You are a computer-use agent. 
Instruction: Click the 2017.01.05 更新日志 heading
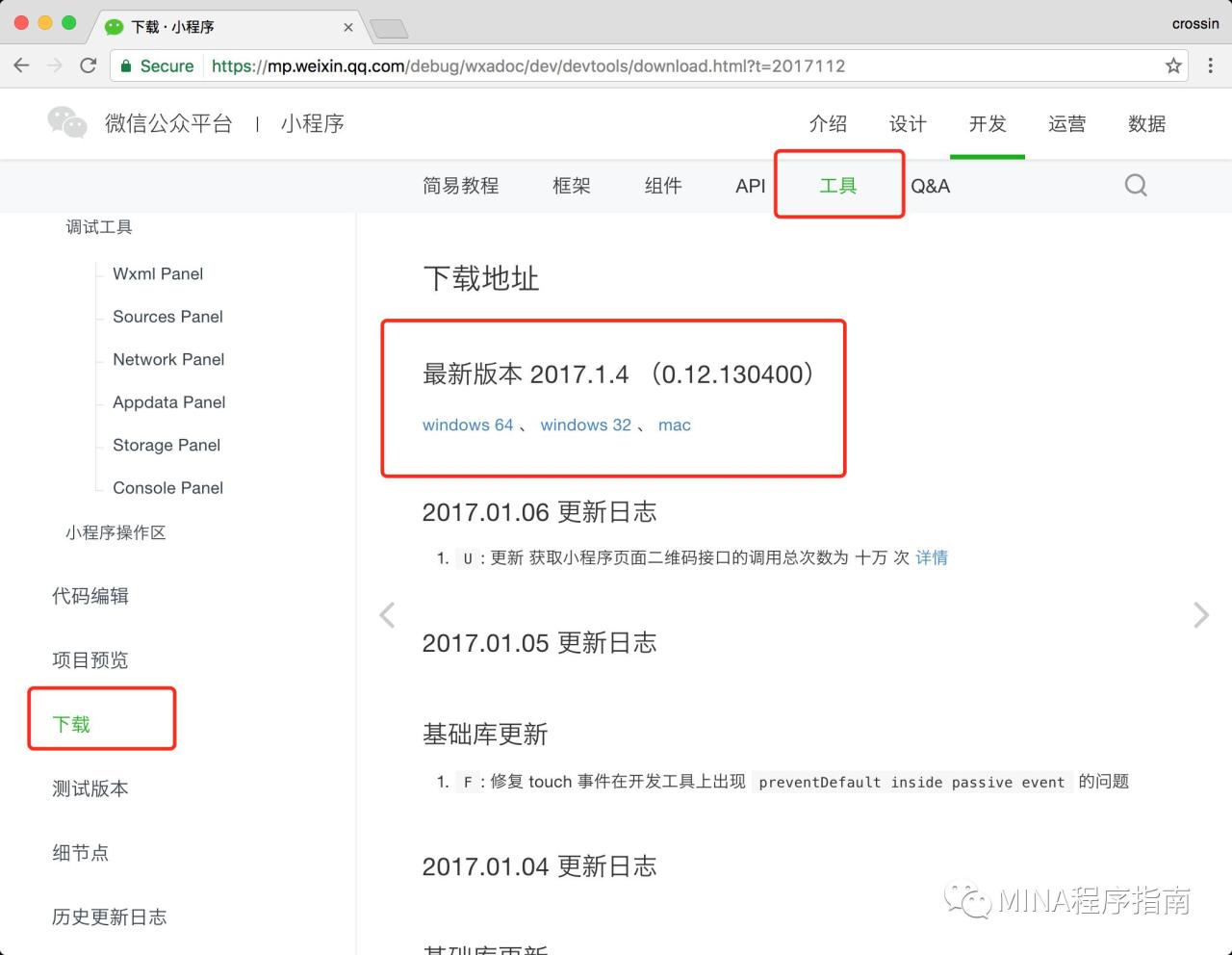coord(539,643)
